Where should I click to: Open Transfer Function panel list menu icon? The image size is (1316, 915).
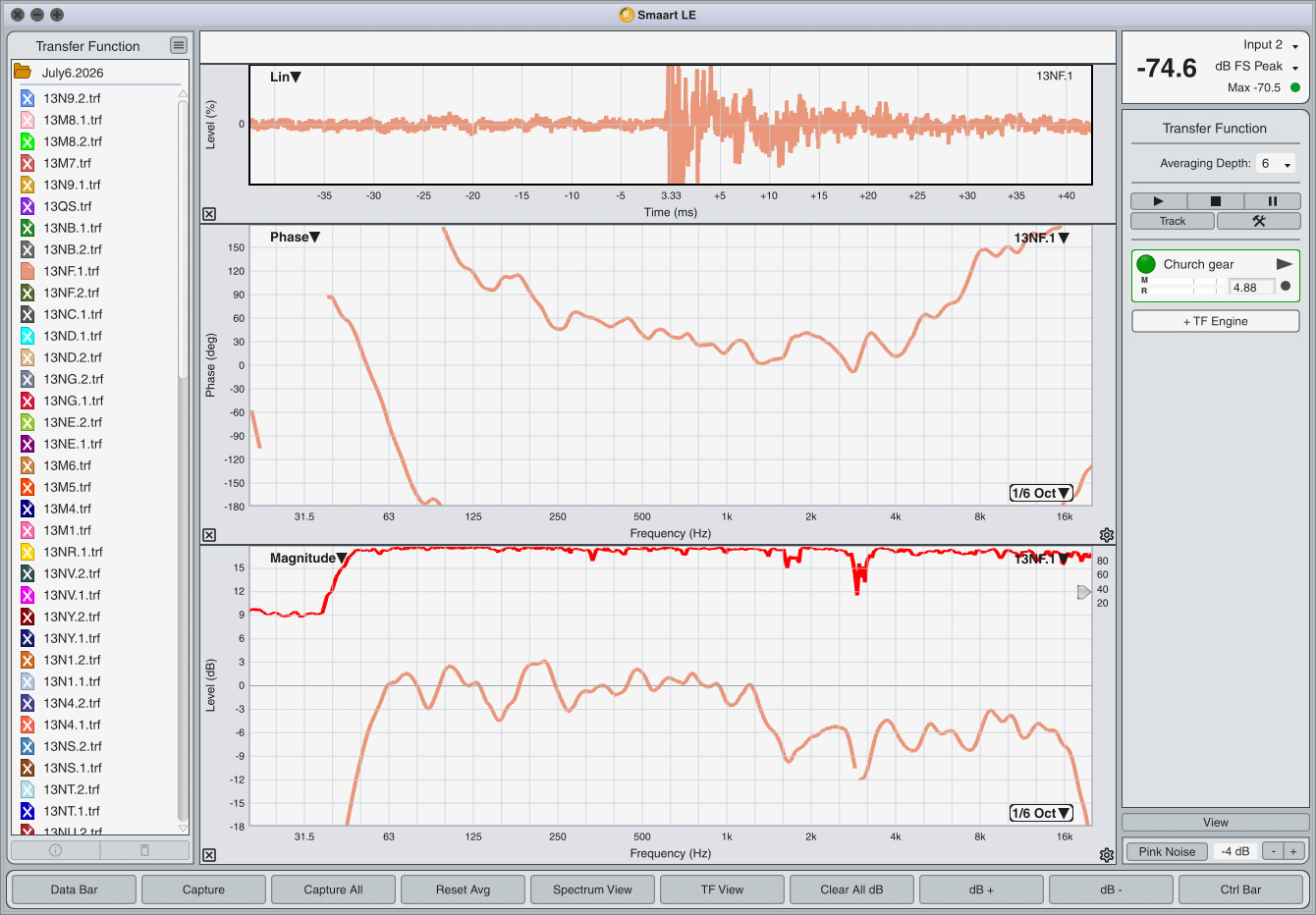(178, 45)
